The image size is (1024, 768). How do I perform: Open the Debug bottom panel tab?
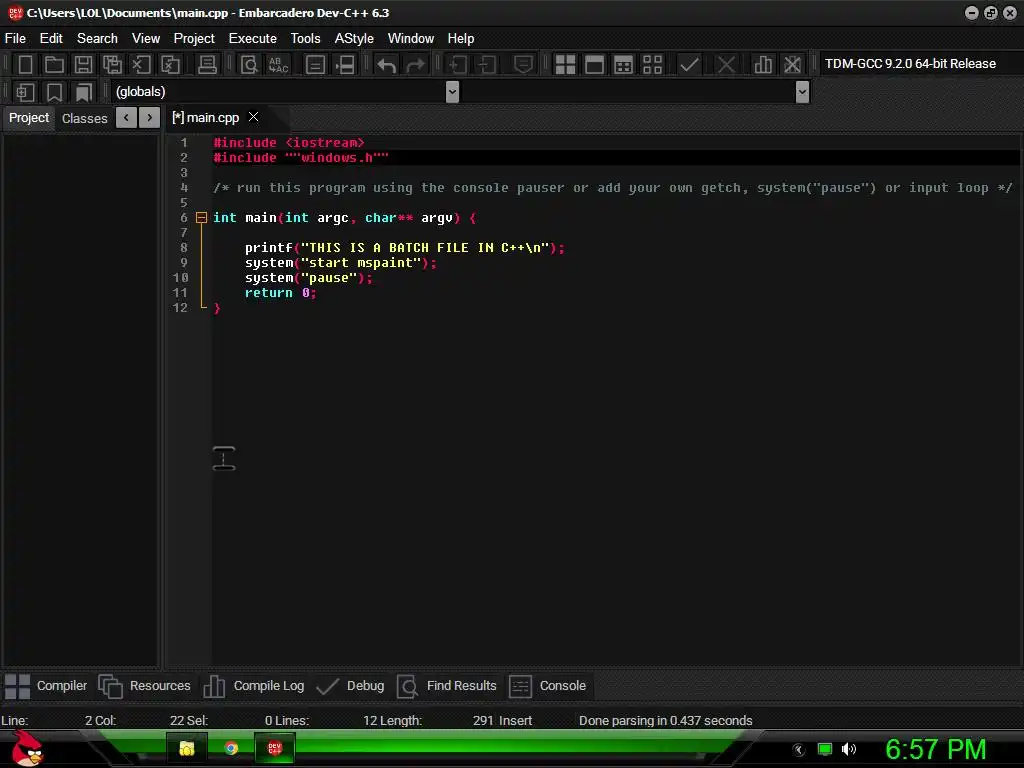(x=350, y=686)
